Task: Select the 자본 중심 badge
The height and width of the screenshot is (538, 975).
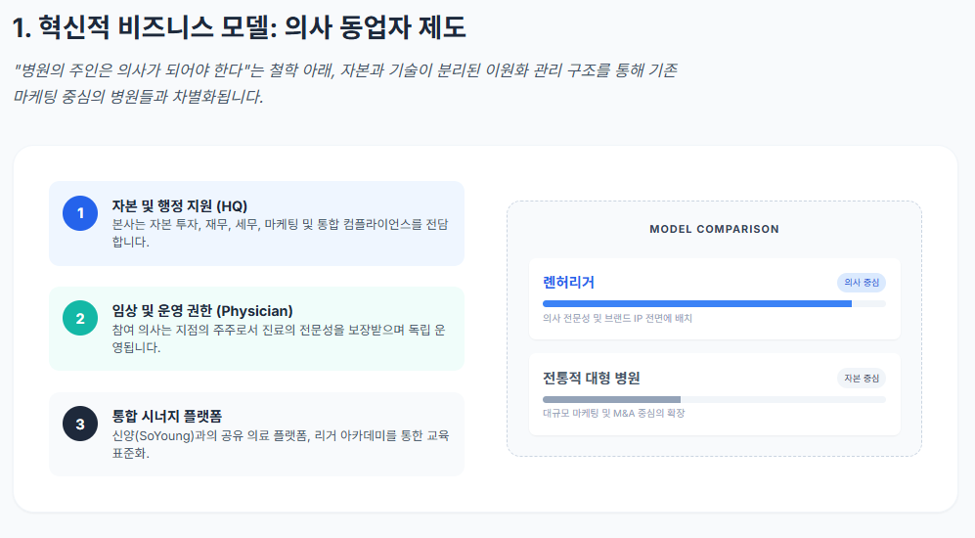Action: pos(861,378)
